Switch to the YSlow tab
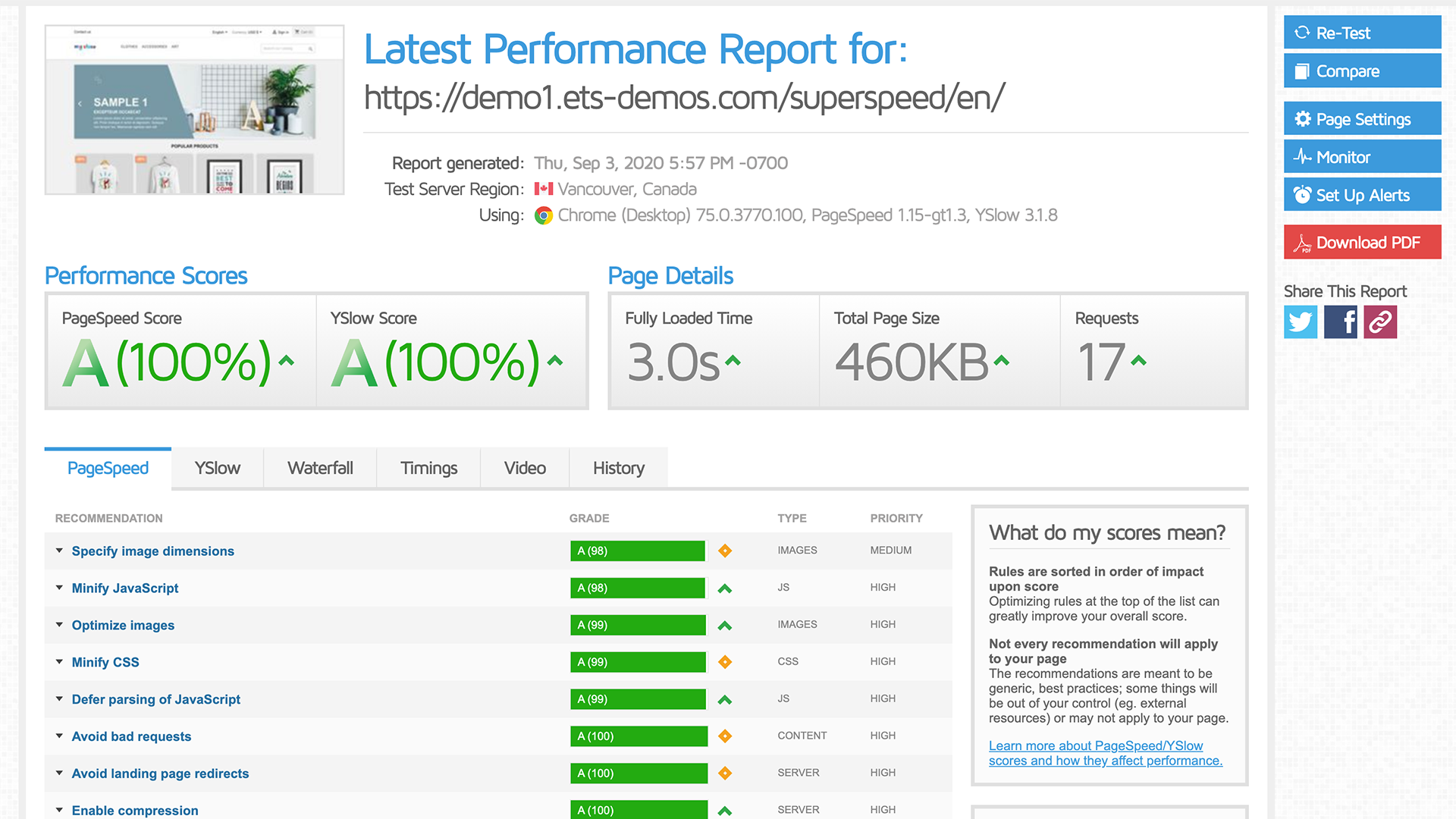Image resolution: width=1456 pixels, height=819 pixels. [217, 468]
